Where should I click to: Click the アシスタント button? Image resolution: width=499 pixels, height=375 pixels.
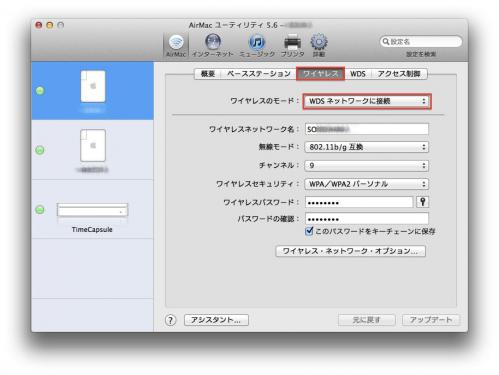[x=216, y=320]
